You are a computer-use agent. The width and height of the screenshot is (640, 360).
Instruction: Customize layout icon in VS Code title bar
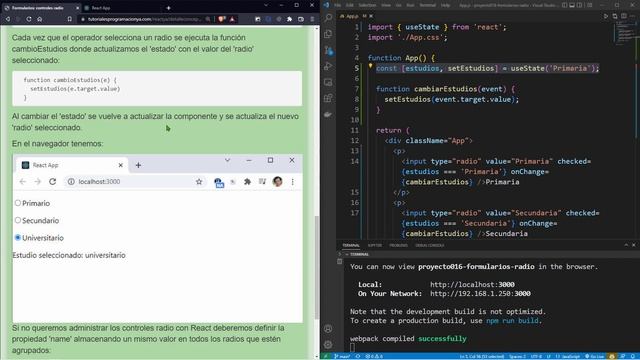click(590, 5)
